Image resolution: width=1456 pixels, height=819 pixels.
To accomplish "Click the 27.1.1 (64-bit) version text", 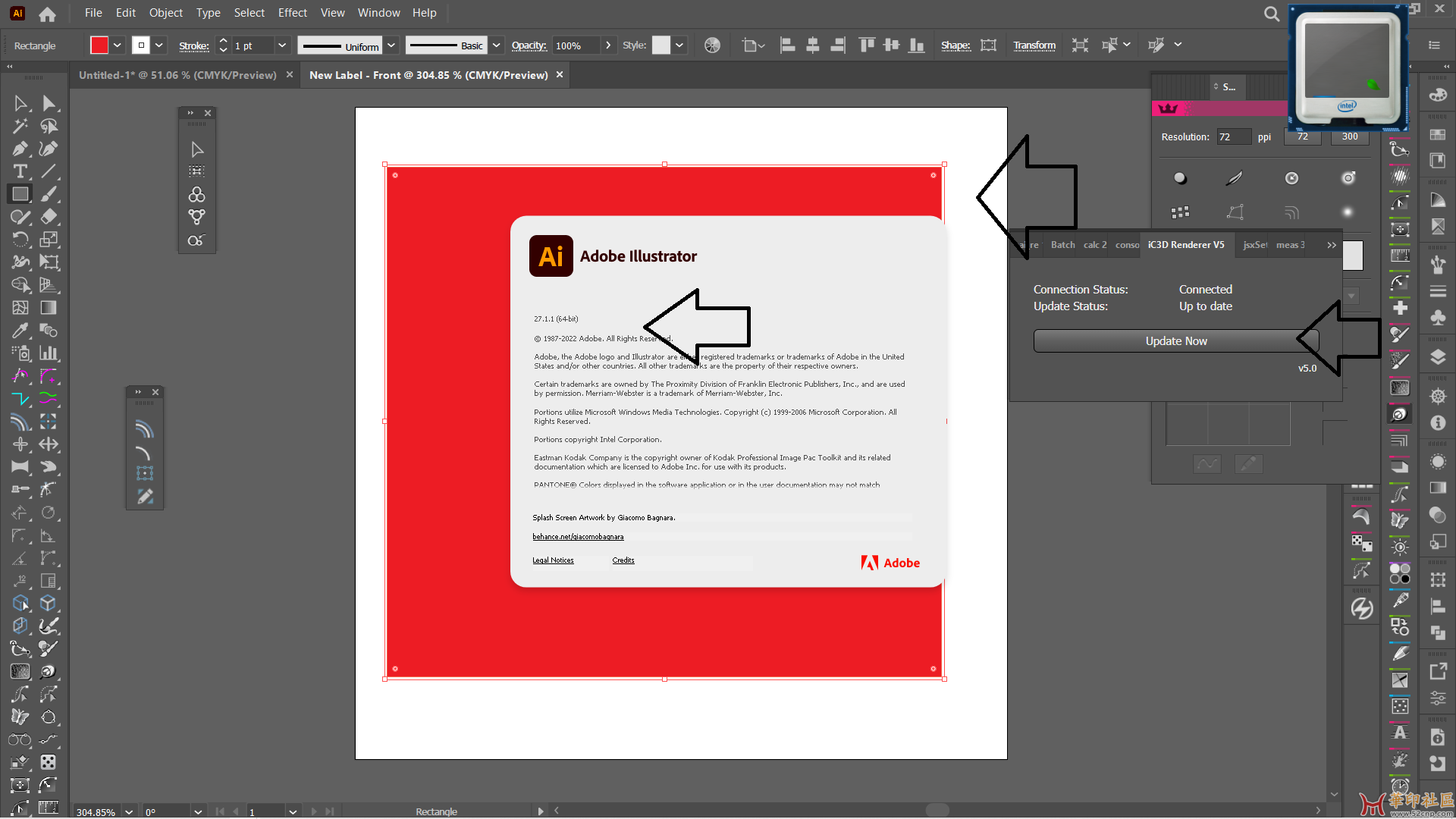I will click(x=556, y=319).
